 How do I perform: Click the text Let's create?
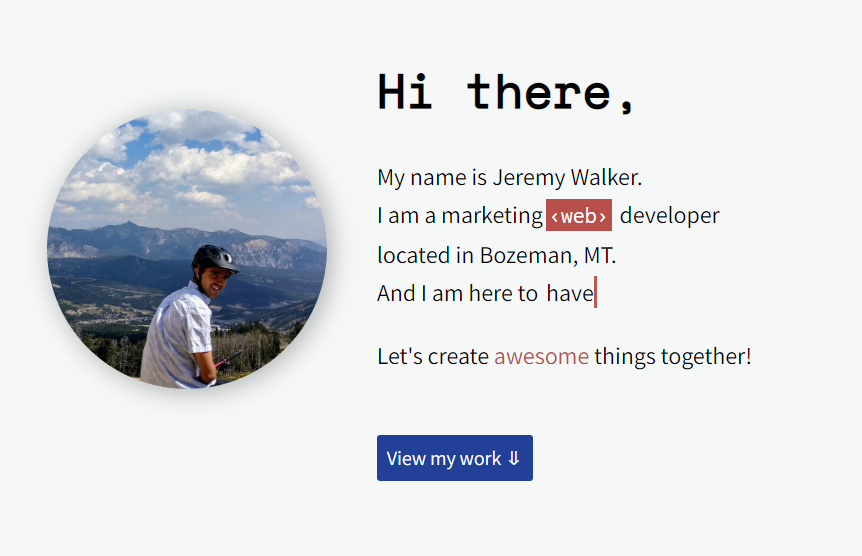[433, 356]
